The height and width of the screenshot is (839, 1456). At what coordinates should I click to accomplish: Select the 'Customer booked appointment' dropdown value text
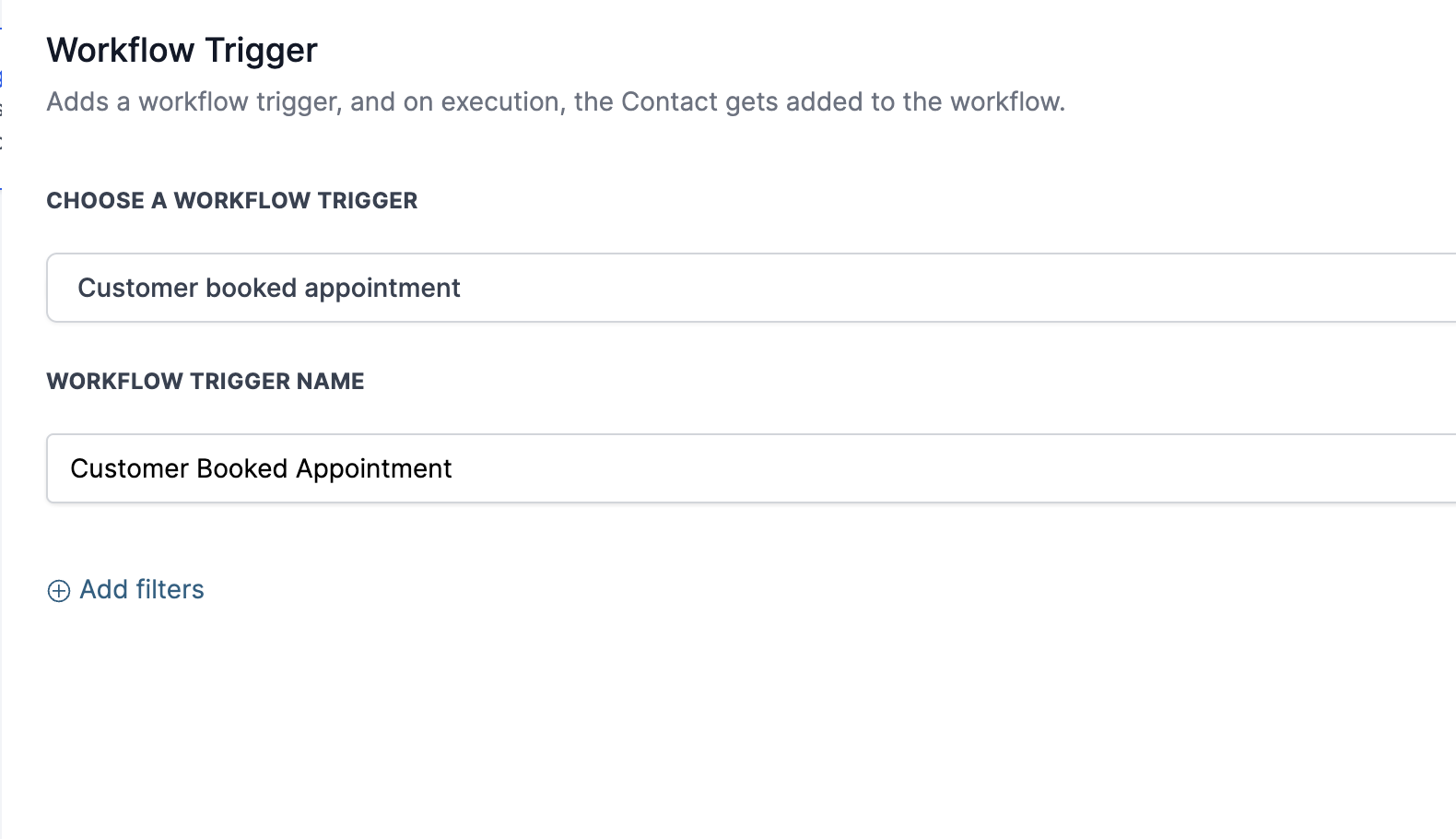point(269,289)
